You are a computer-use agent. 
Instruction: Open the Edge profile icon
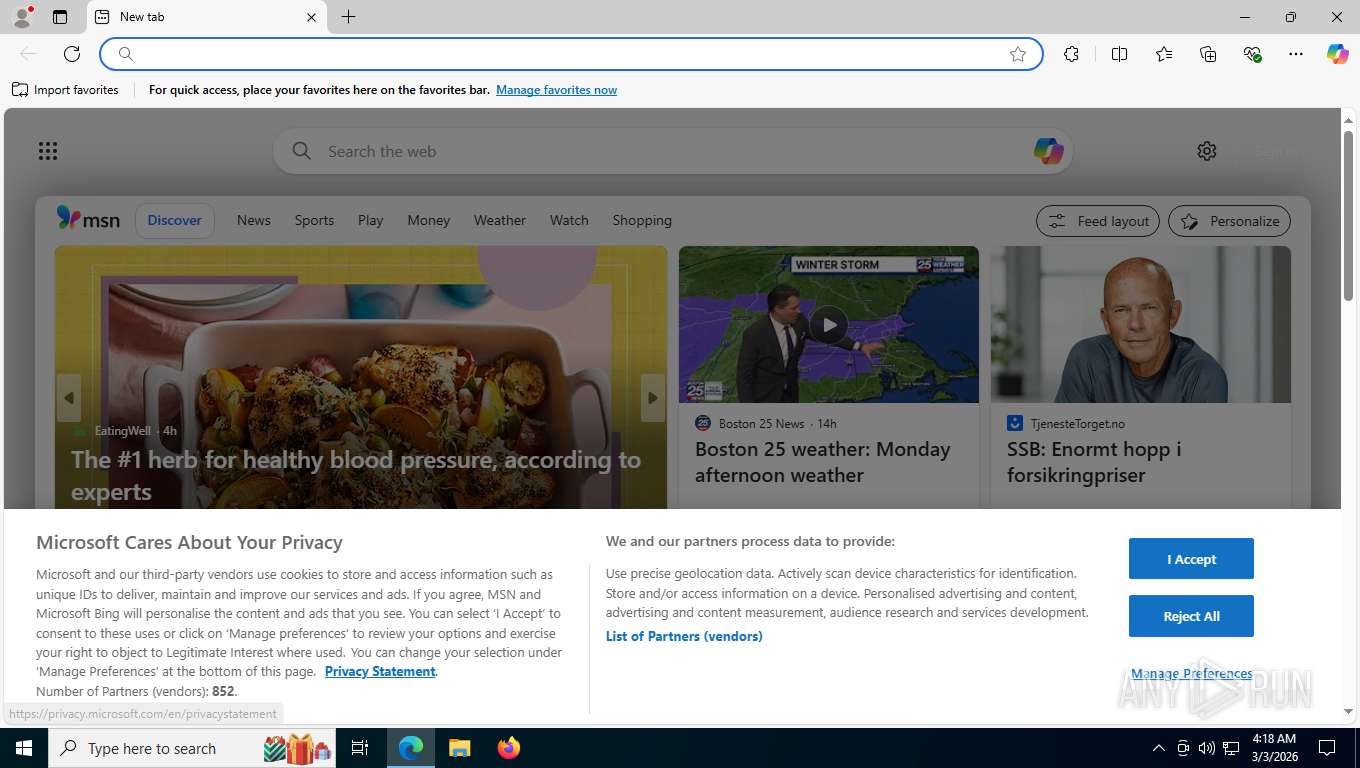pos(22,17)
